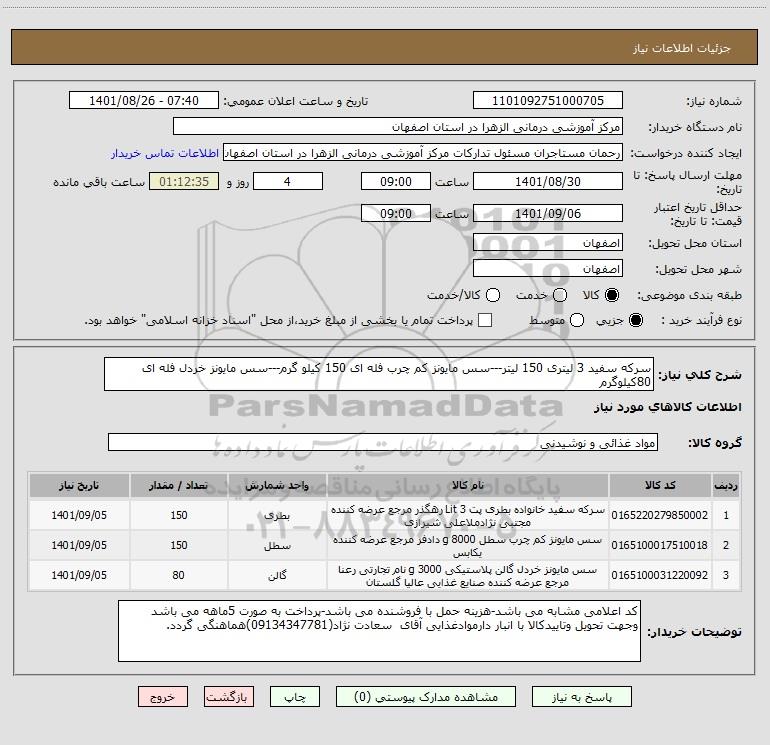The width and height of the screenshot is (770, 745).
Task: Click the white vinegar product name cell
Action: tap(468, 516)
